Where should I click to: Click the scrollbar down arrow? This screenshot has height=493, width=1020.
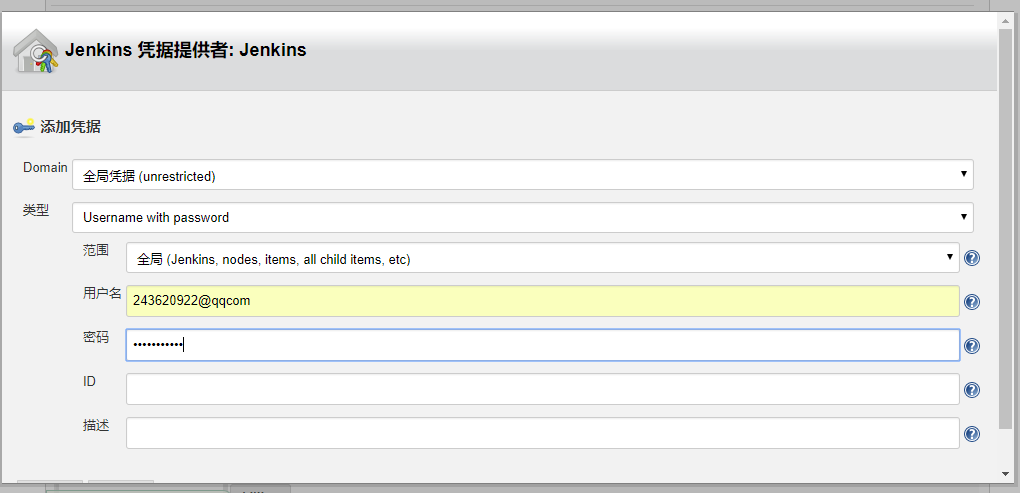point(1005,474)
